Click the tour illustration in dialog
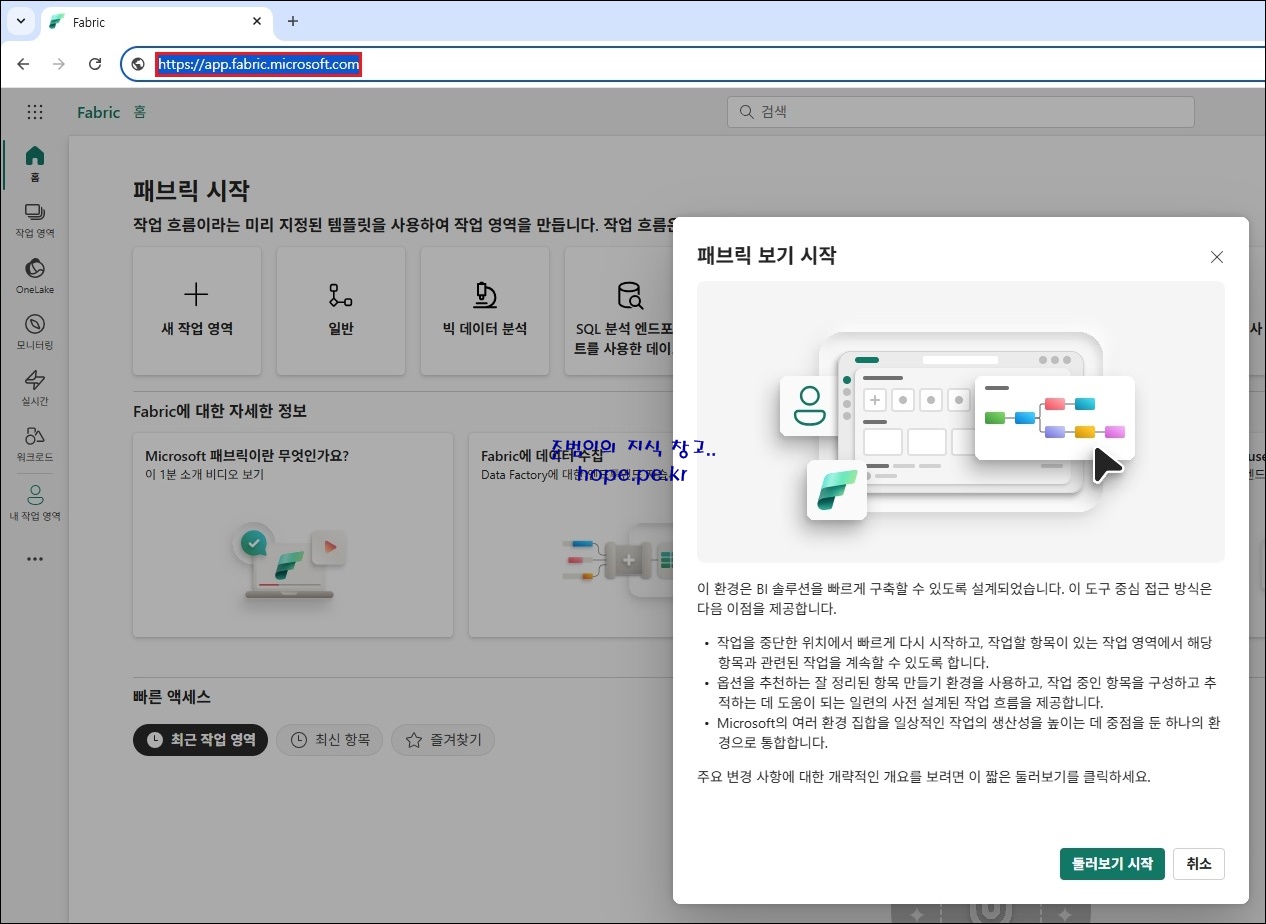Image resolution: width=1266 pixels, height=924 pixels. (961, 422)
